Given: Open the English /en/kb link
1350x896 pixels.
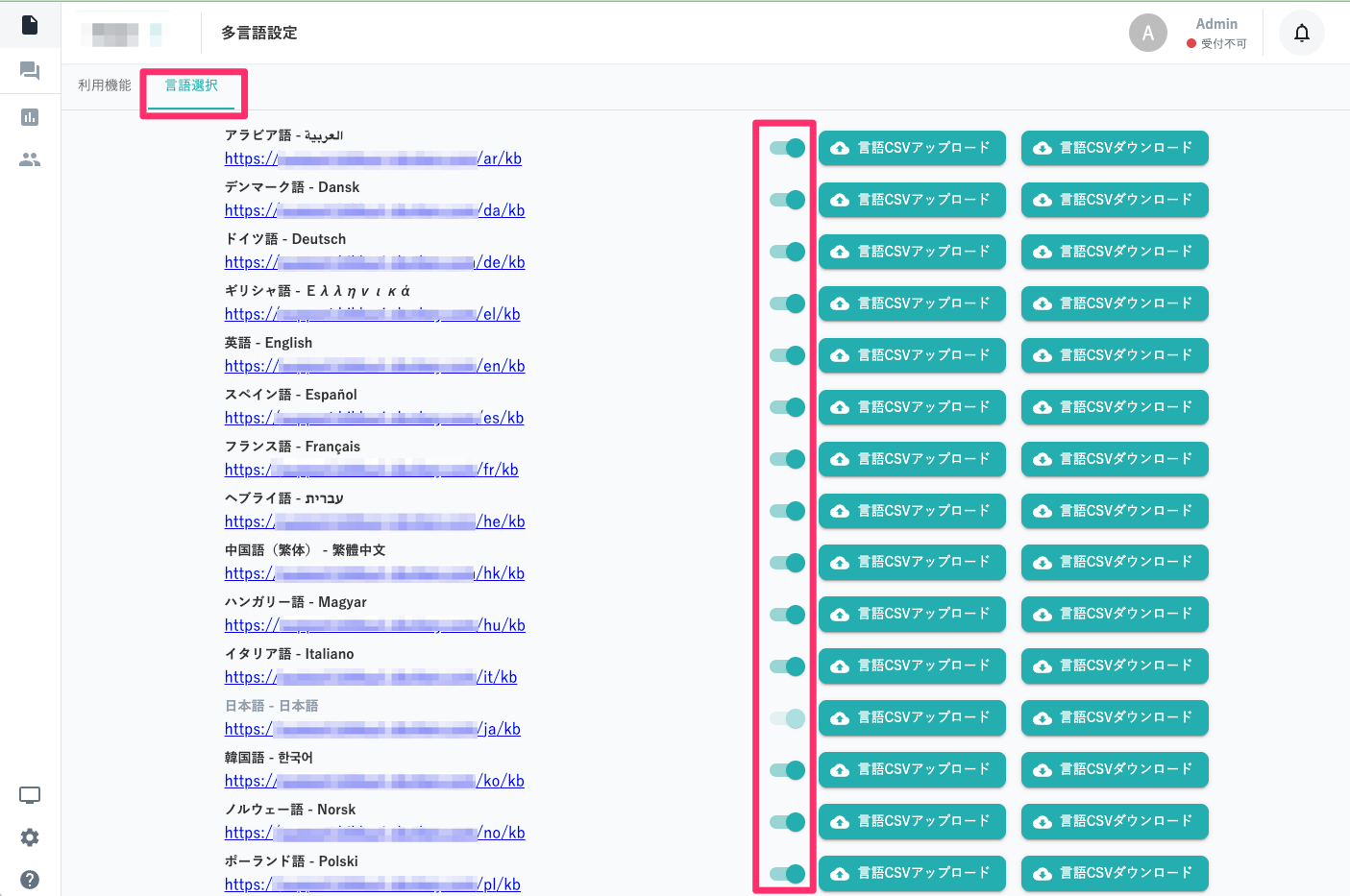Looking at the screenshot, I should (375, 367).
